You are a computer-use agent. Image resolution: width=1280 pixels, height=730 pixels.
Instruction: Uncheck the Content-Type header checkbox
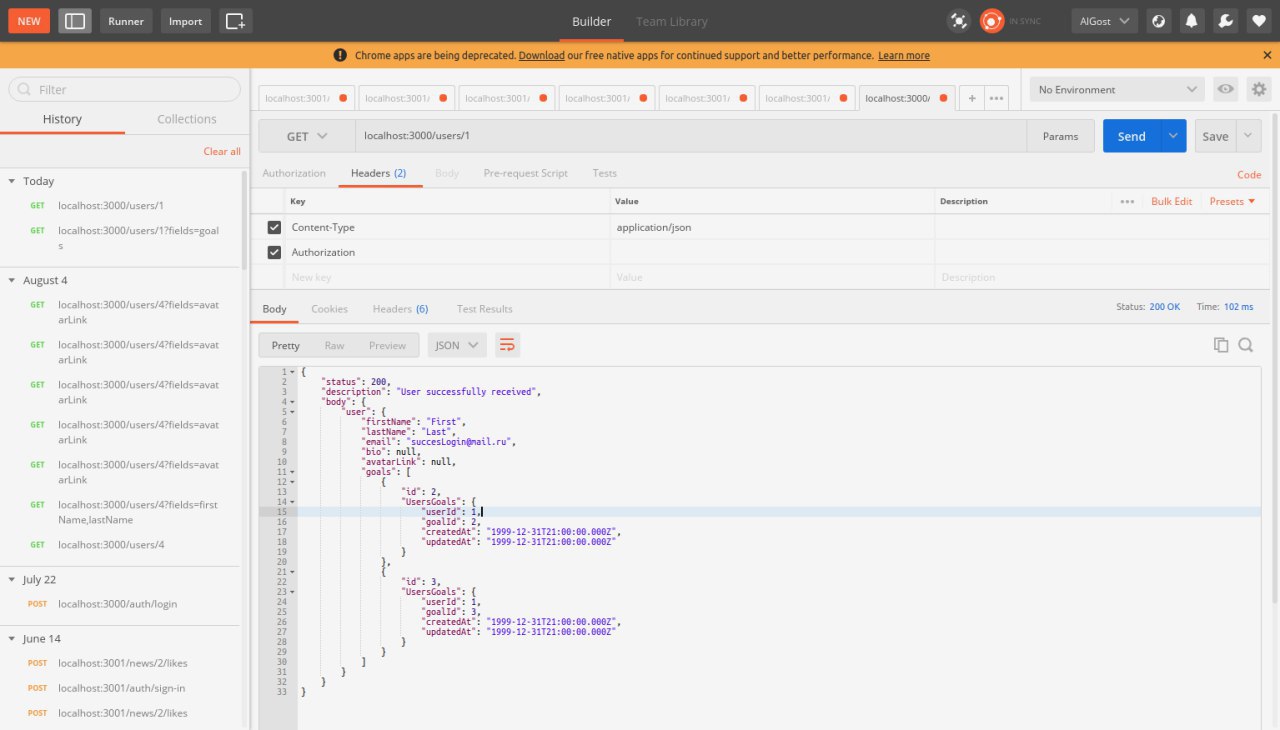(x=274, y=227)
